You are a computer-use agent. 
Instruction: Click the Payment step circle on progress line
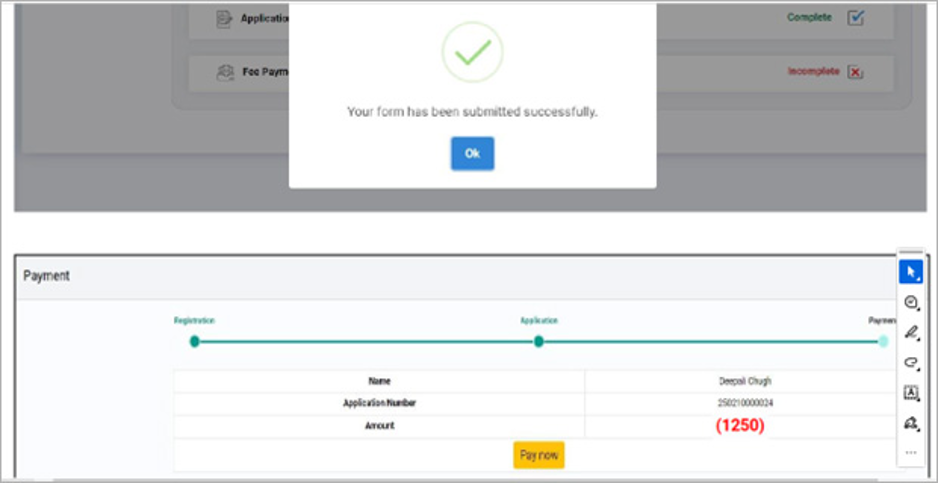(x=883, y=341)
